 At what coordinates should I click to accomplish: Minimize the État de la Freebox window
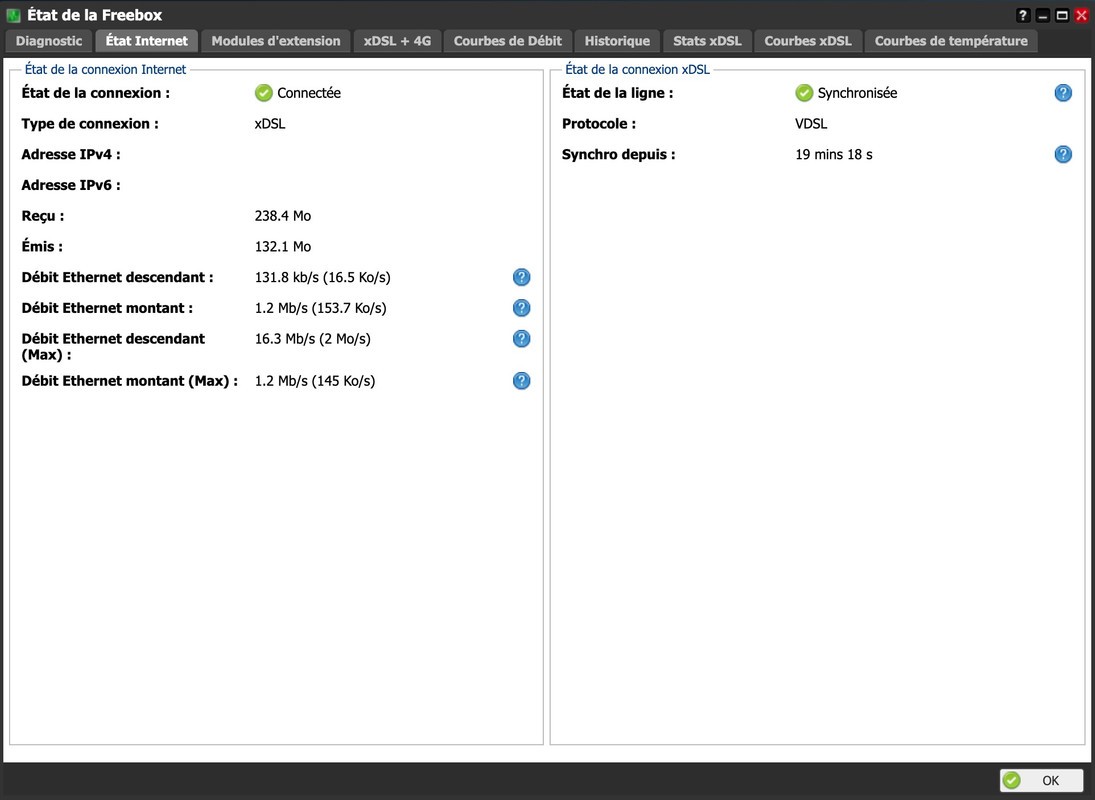1043,15
